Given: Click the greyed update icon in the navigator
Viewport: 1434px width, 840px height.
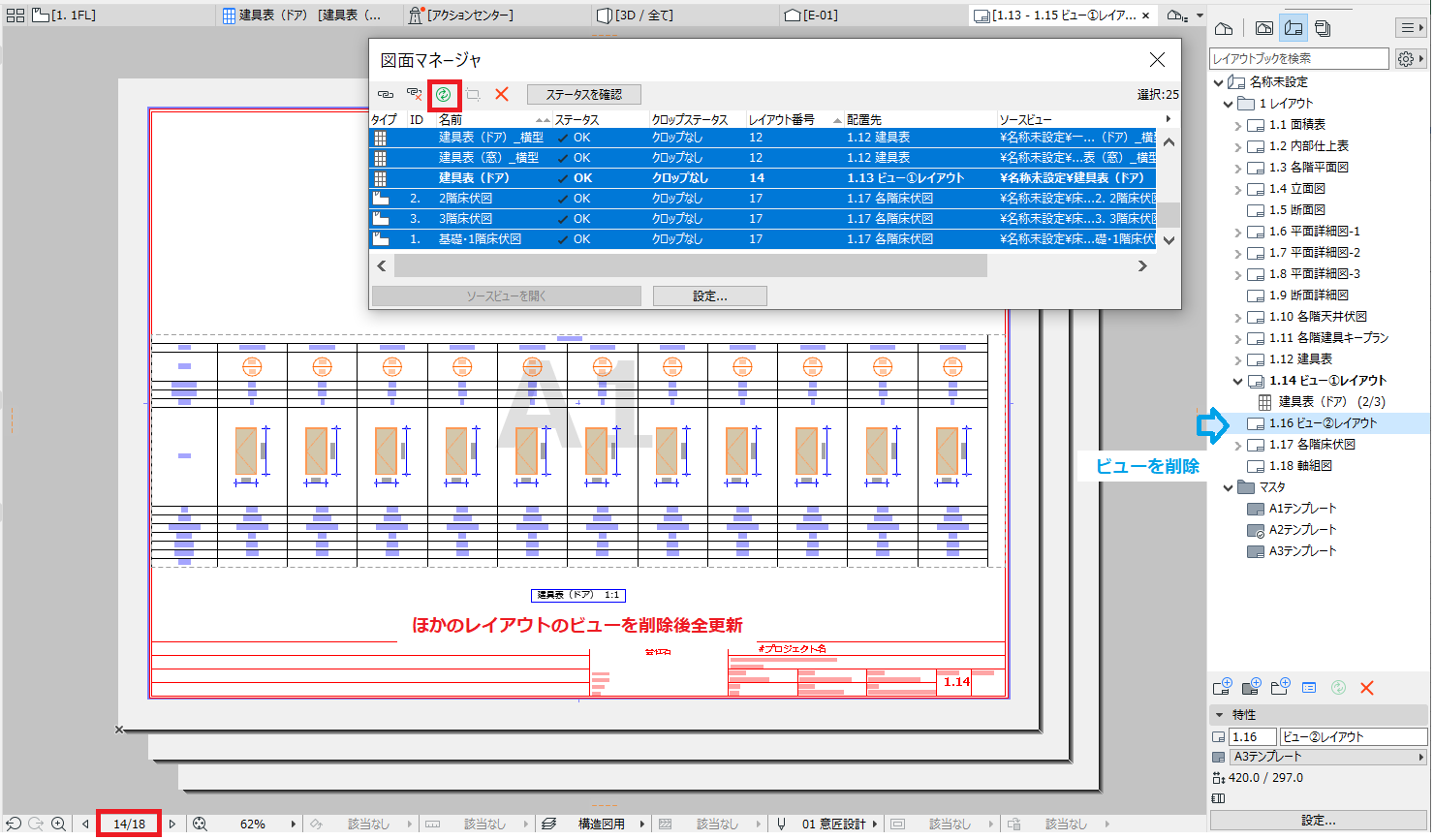Looking at the screenshot, I should pos(1338,688).
